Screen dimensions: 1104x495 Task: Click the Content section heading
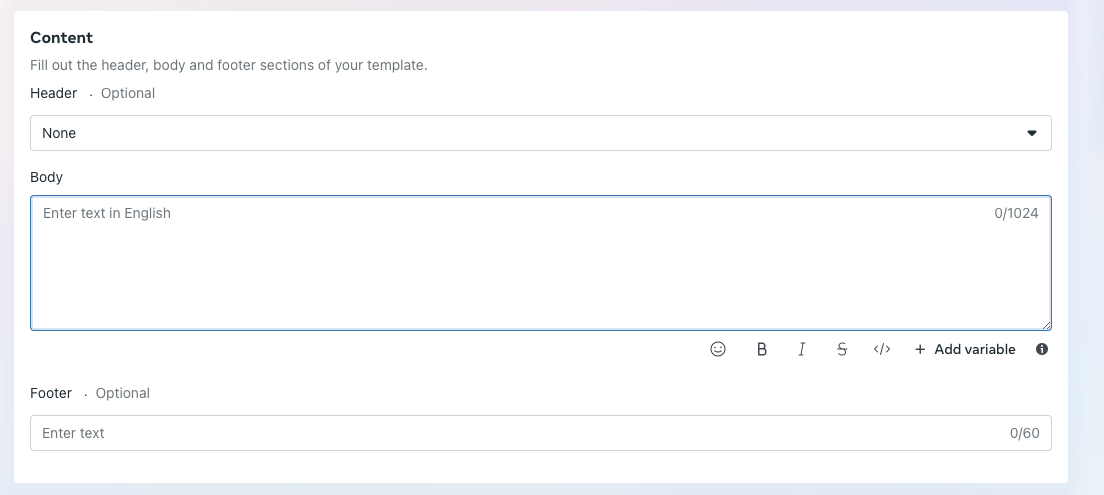coord(62,38)
